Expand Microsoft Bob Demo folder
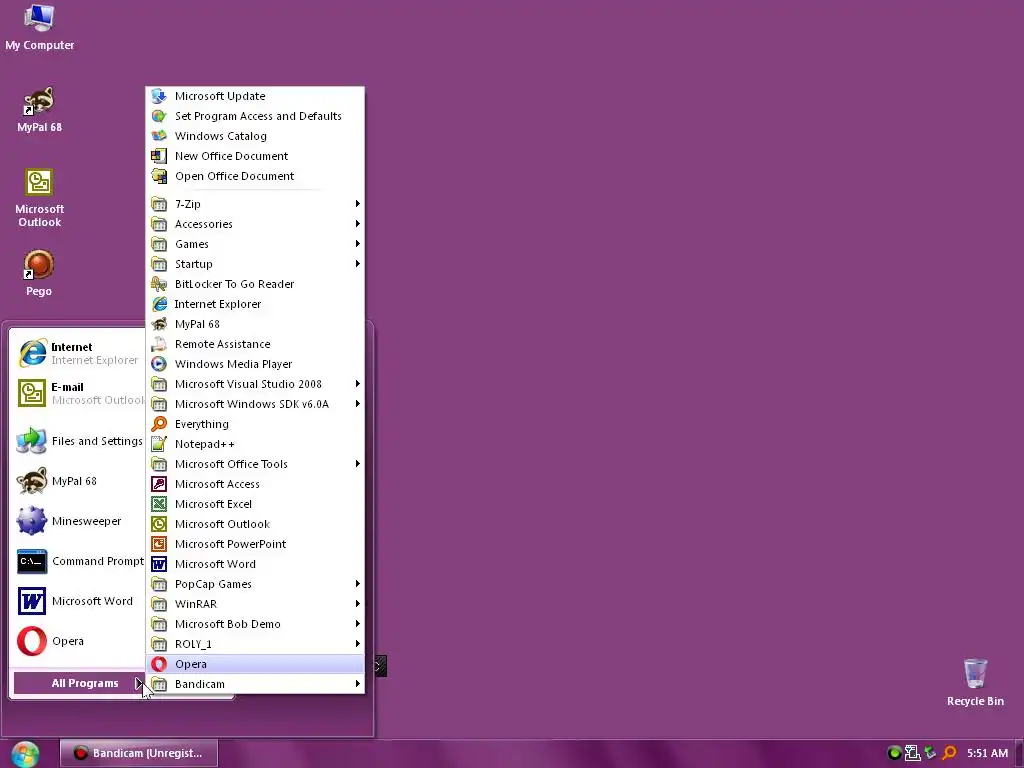Viewport: 1024px width, 768px height. [x=255, y=624]
